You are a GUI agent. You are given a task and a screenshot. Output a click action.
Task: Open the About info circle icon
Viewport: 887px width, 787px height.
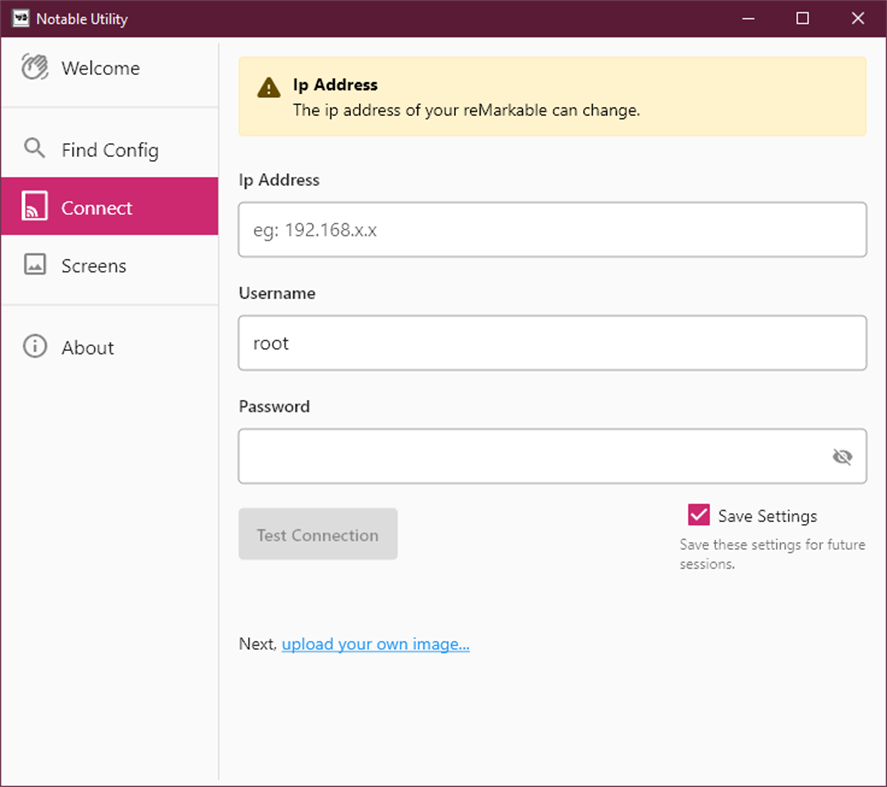point(33,346)
